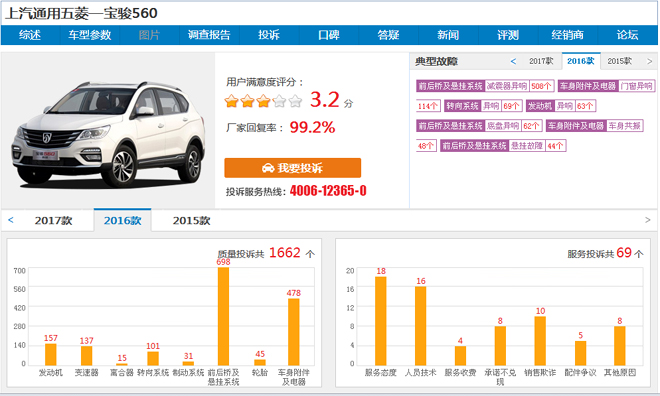Click the 轮胎 bar with 45 complaints

click(x=260, y=362)
